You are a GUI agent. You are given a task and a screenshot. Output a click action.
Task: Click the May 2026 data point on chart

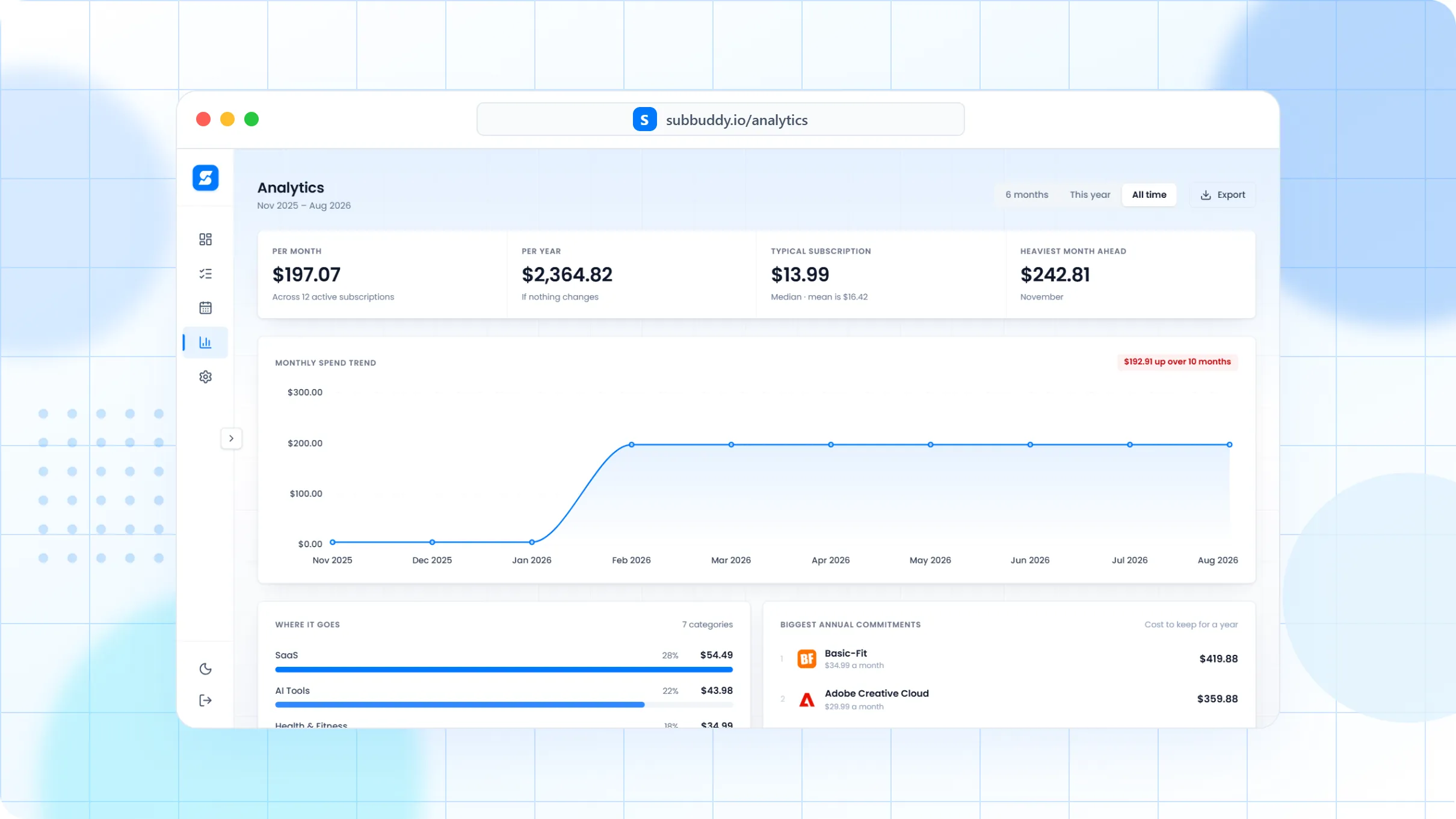tap(930, 445)
